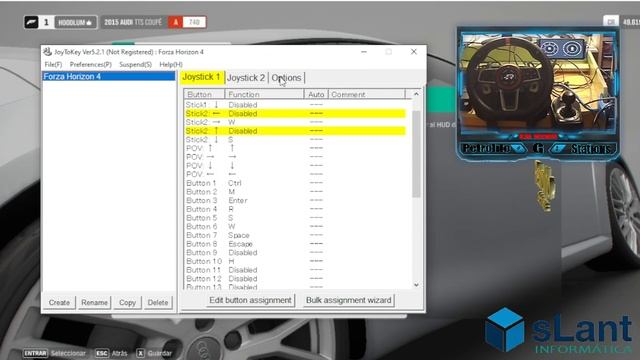Viewport: 640px width, 360px height.
Task: Select the POV right row
Action: 295,157
